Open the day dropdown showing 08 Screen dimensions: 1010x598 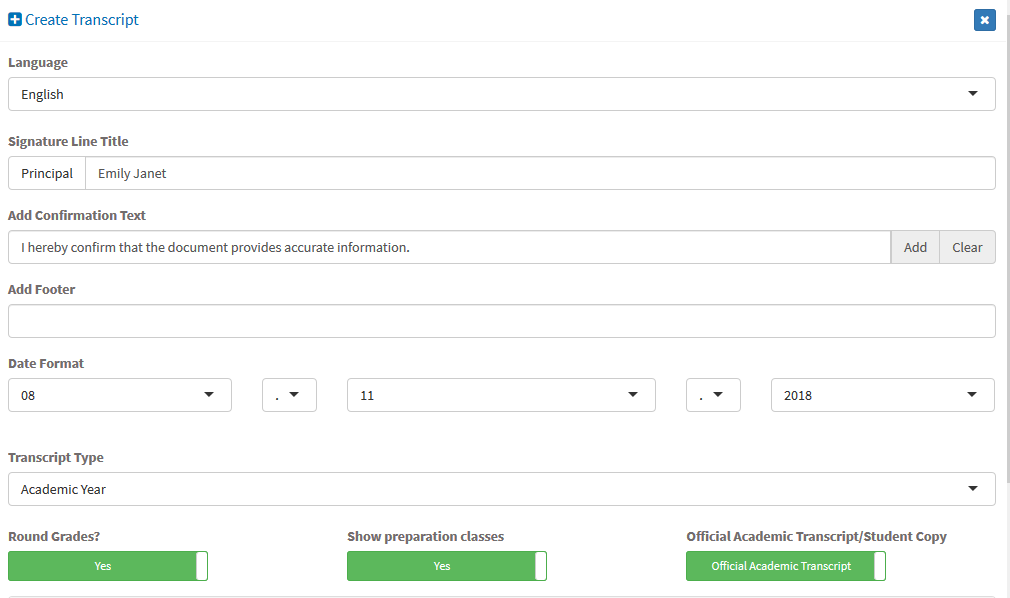(x=120, y=395)
